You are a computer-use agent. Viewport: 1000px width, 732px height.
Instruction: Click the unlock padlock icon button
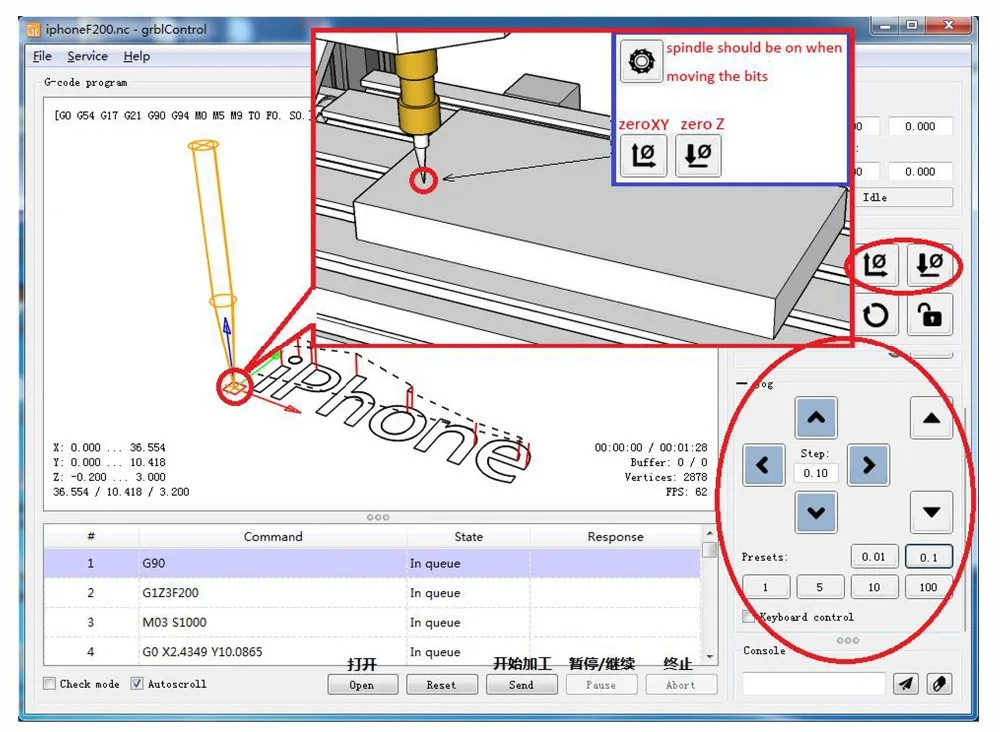coord(929,315)
